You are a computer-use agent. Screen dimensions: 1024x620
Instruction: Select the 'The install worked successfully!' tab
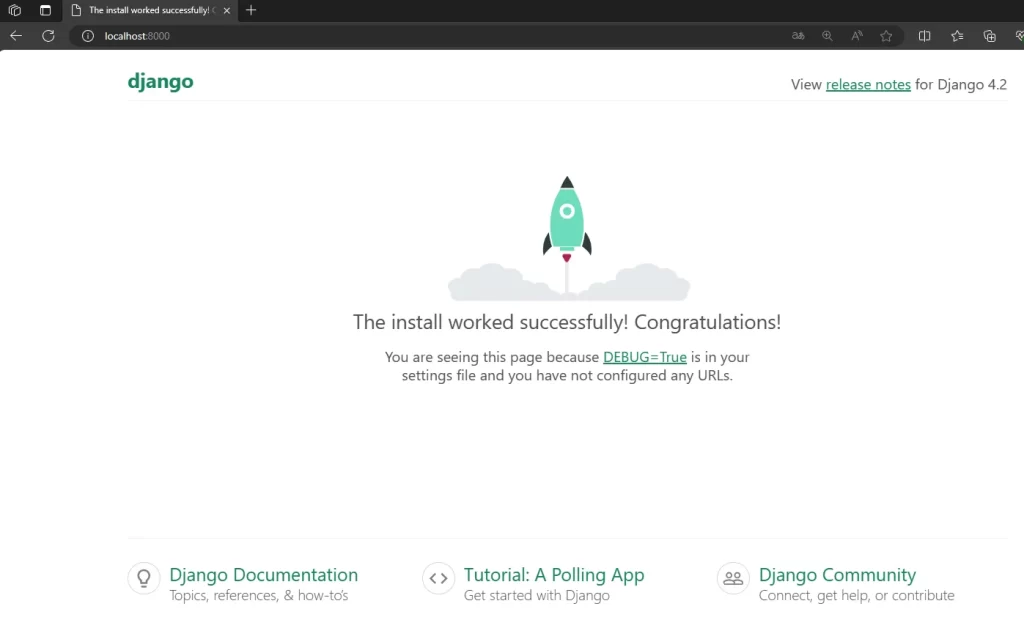[x=152, y=10]
